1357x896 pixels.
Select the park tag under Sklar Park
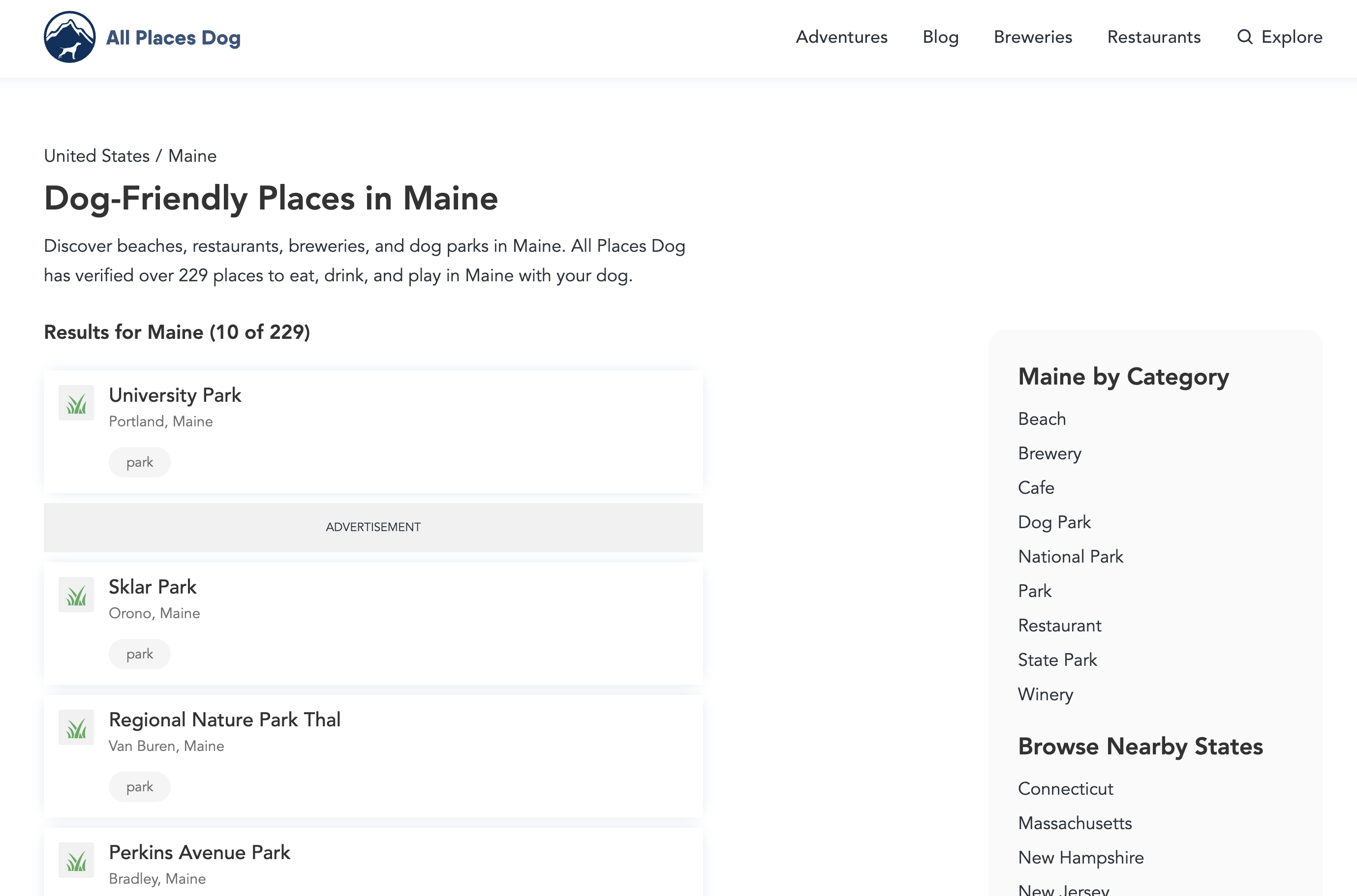click(139, 654)
